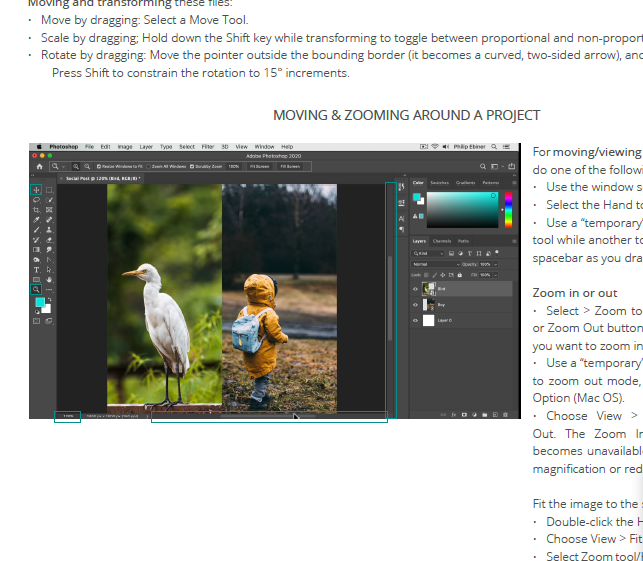This screenshot has width=643, height=561.
Task: Select the Move tool in the toolbox
Action: click(36, 189)
